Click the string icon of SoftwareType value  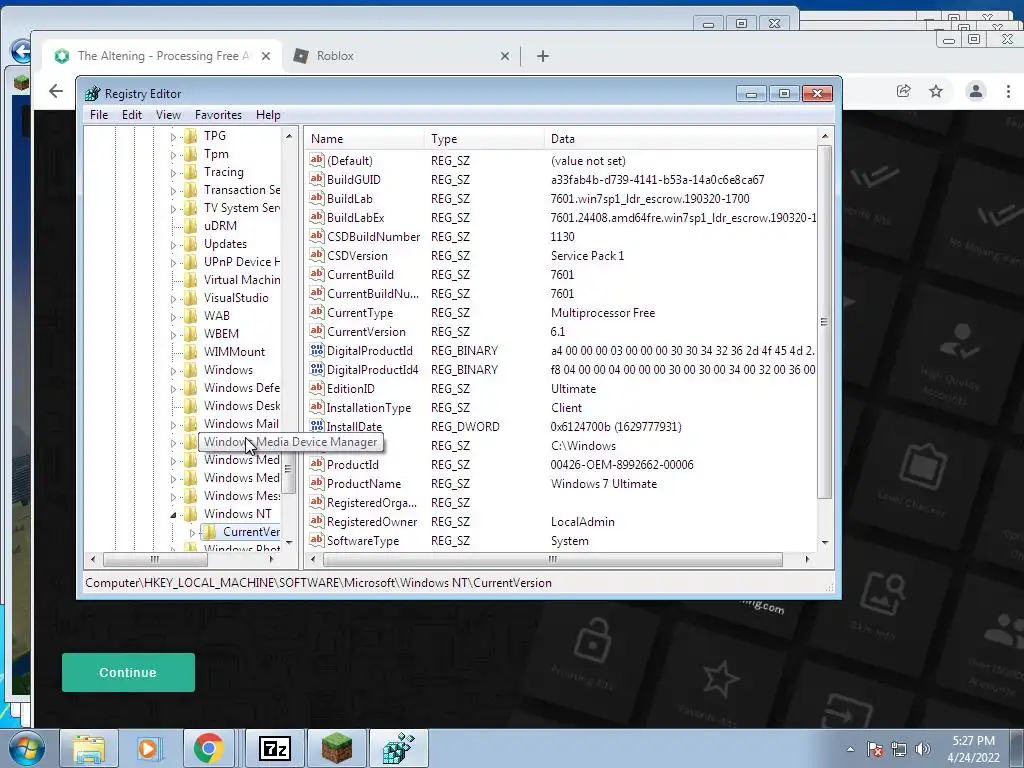pos(317,540)
